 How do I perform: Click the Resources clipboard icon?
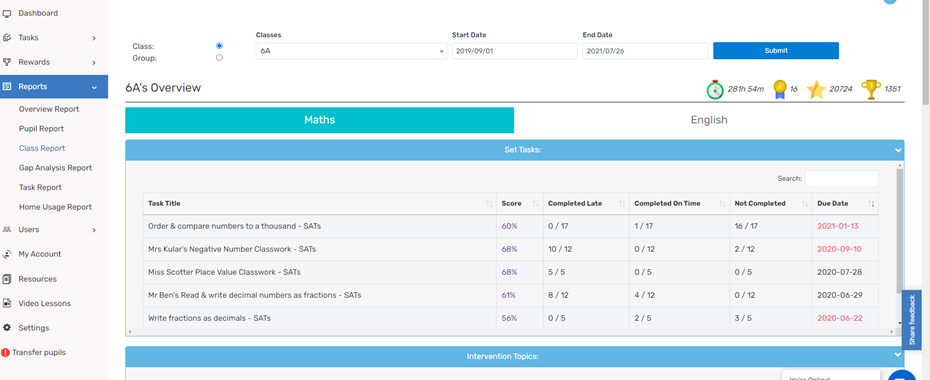[7, 279]
